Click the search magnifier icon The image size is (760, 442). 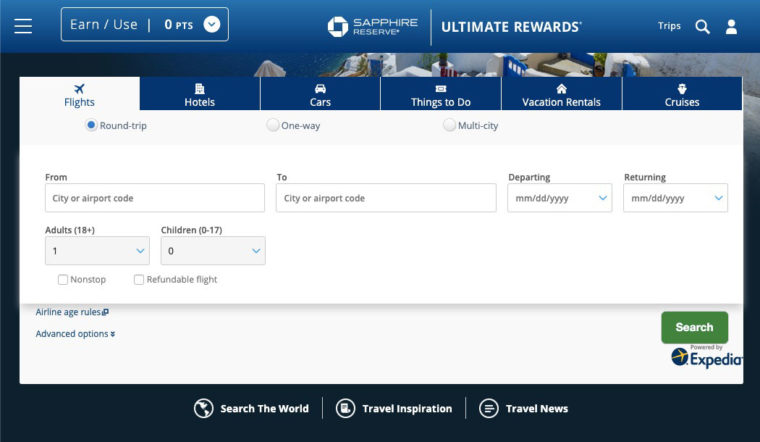point(702,27)
